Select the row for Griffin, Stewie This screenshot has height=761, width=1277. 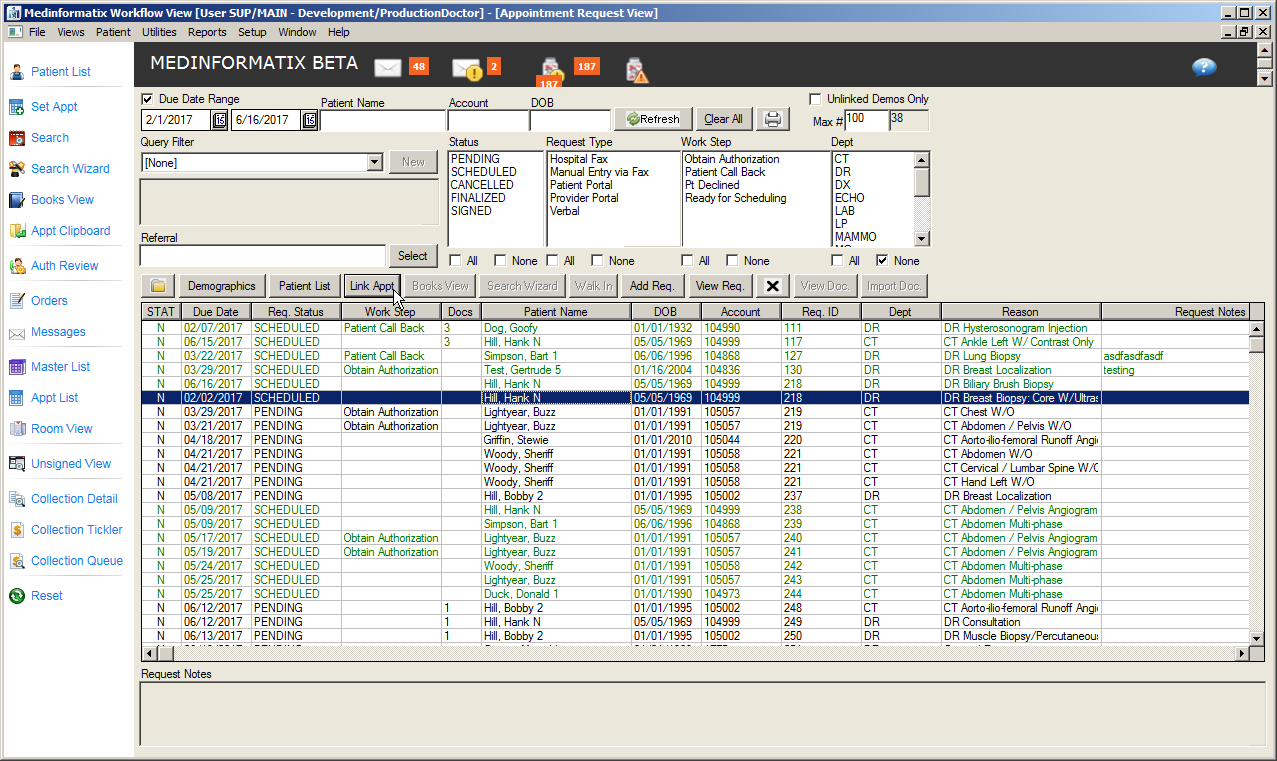tap(695, 440)
